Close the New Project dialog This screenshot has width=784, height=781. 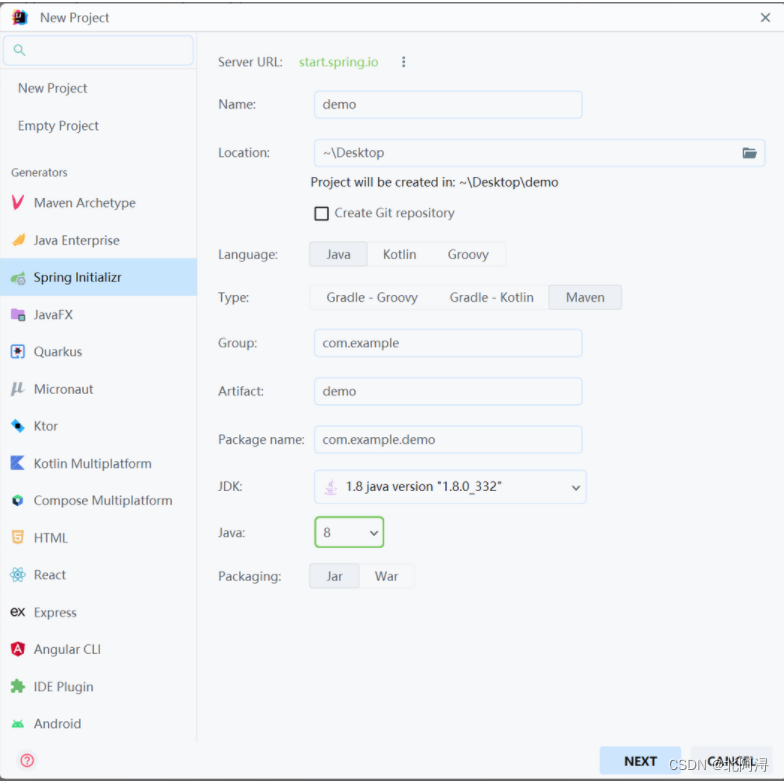click(x=765, y=18)
